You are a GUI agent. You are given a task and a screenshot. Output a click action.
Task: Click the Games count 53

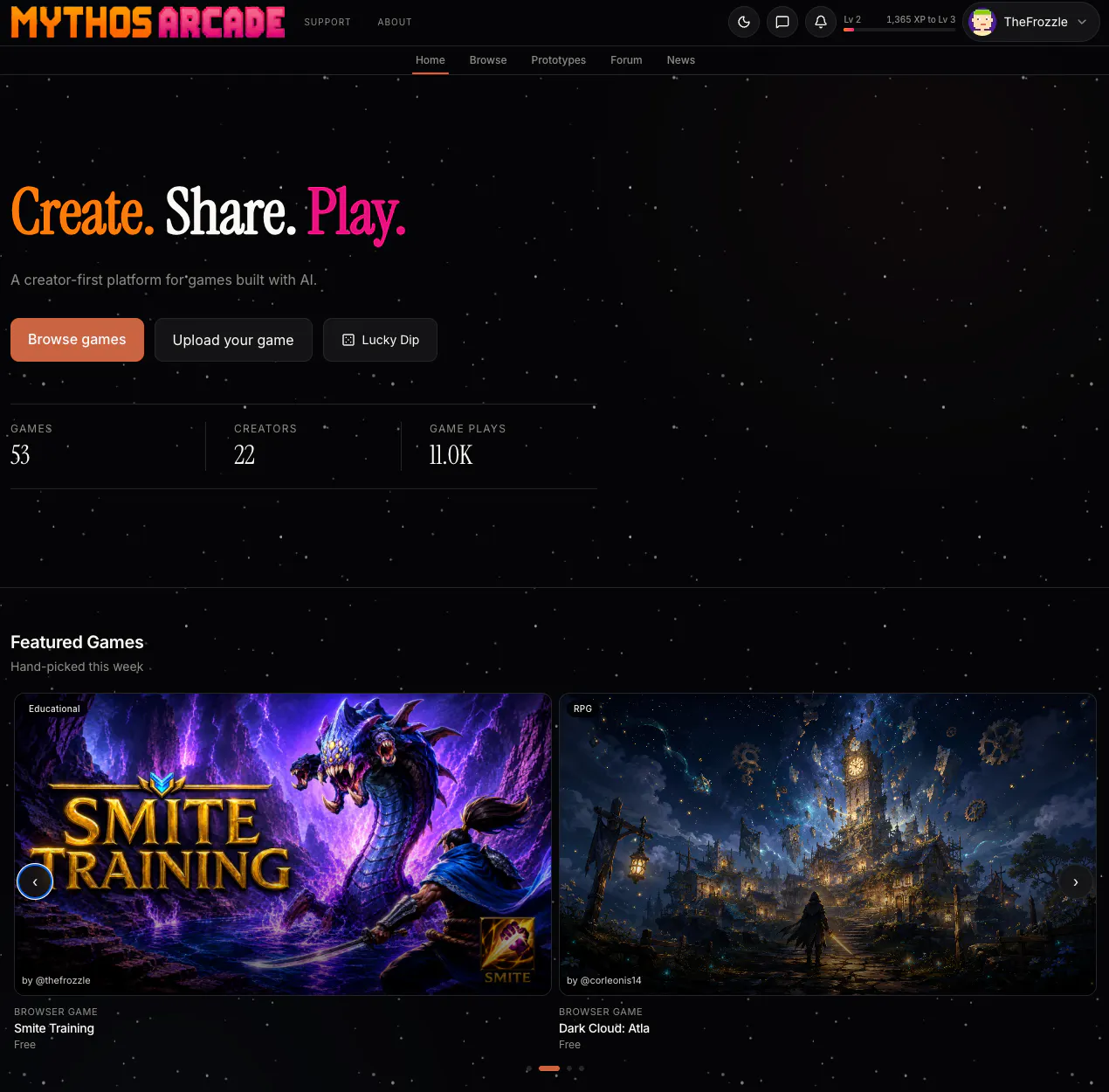(20, 455)
